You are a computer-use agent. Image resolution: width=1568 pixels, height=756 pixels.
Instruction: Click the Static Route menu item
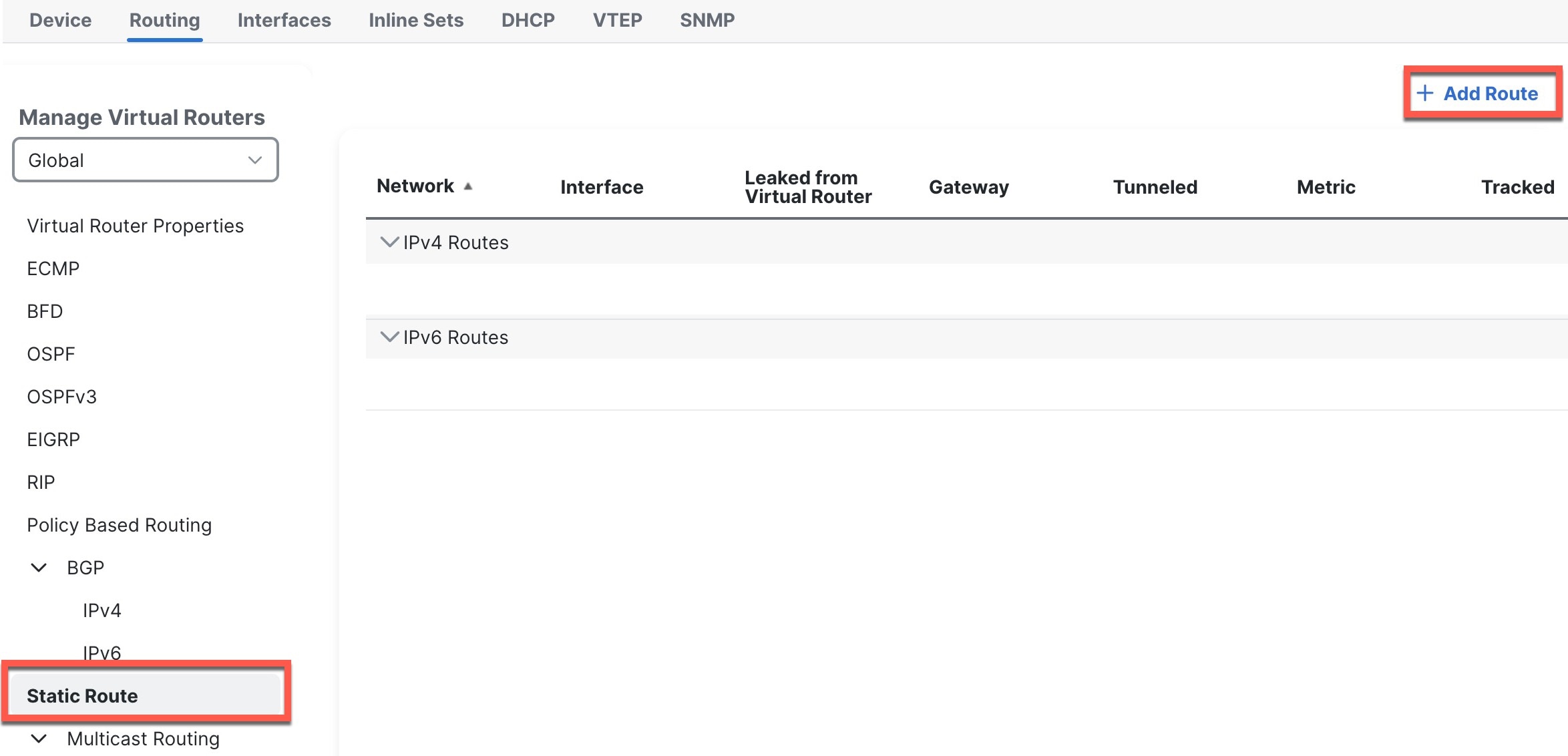[82, 696]
